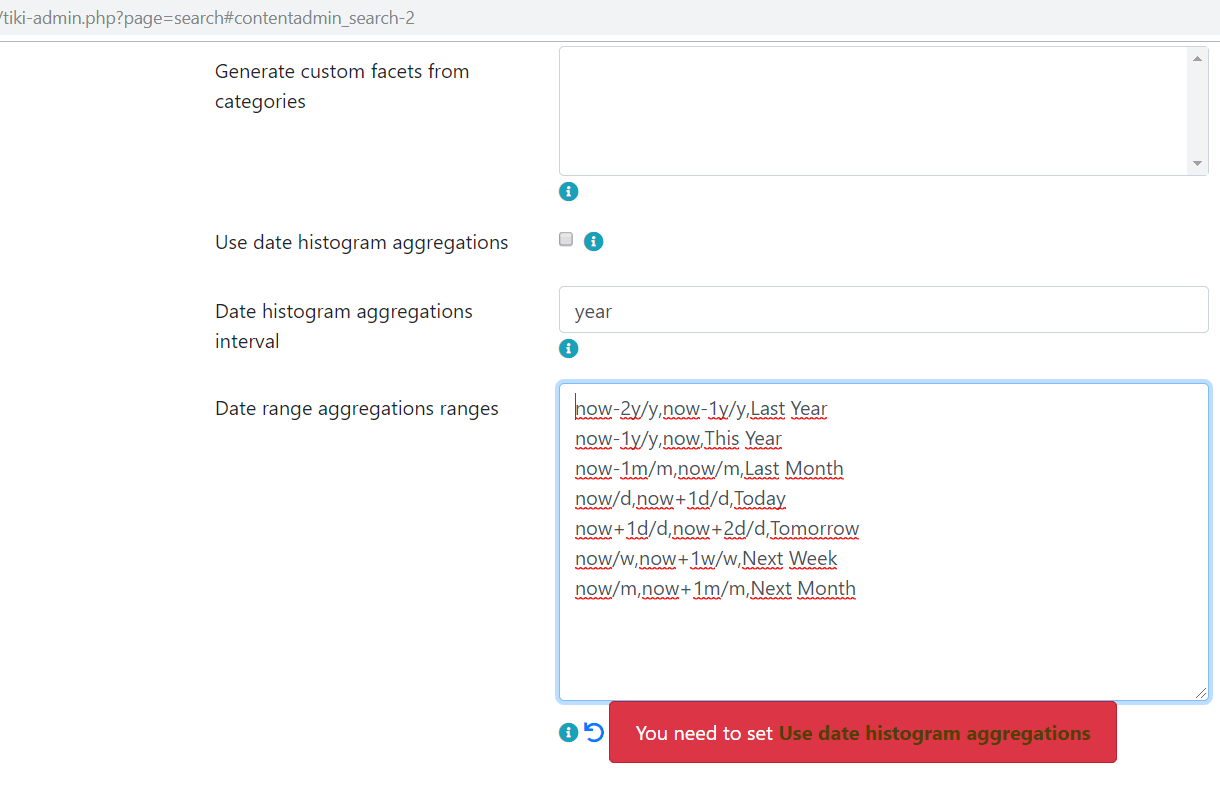The width and height of the screenshot is (1220, 791).
Task: Focus the Date histogram aggregations interval field
Action: tap(884, 310)
